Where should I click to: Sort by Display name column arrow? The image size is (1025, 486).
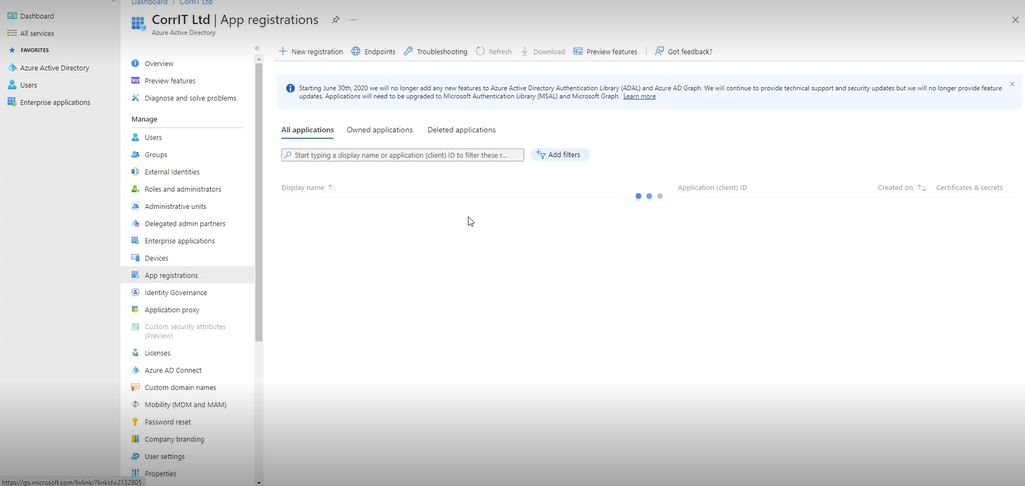pyautogui.click(x=331, y=188)
